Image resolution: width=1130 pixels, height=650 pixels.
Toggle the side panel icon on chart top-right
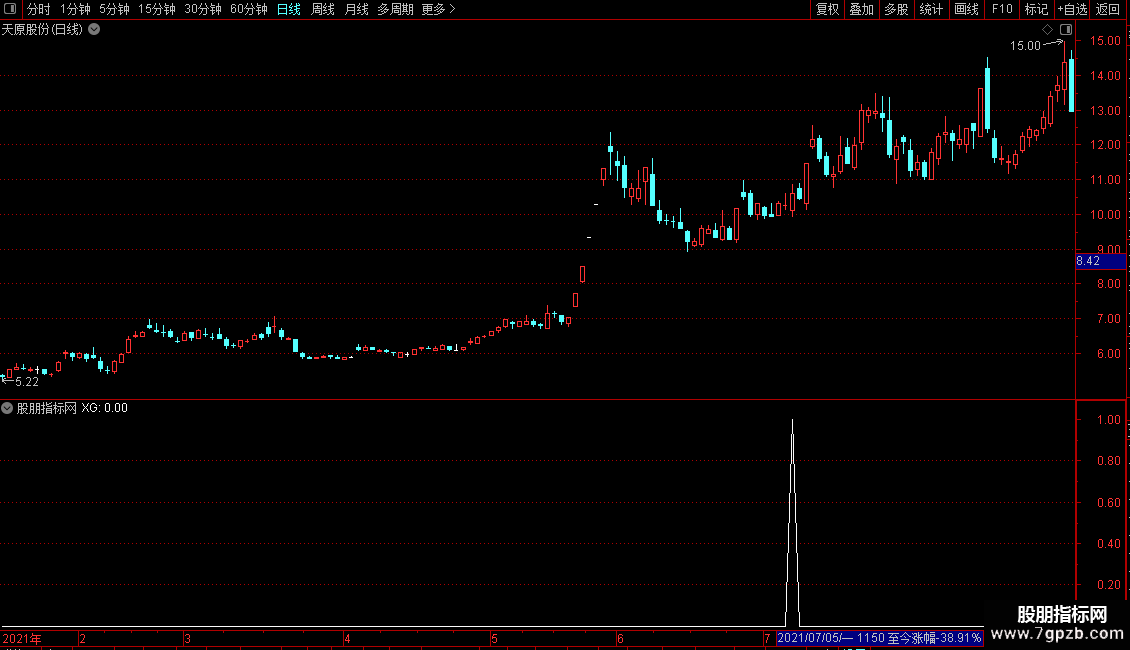click(1066, 30)
